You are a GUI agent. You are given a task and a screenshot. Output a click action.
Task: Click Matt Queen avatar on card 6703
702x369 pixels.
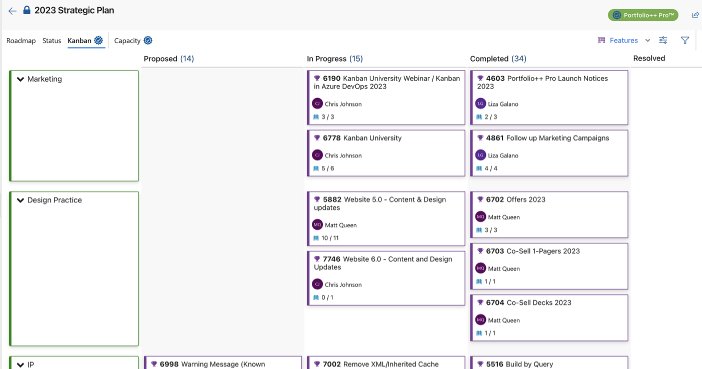pos(480,268)
